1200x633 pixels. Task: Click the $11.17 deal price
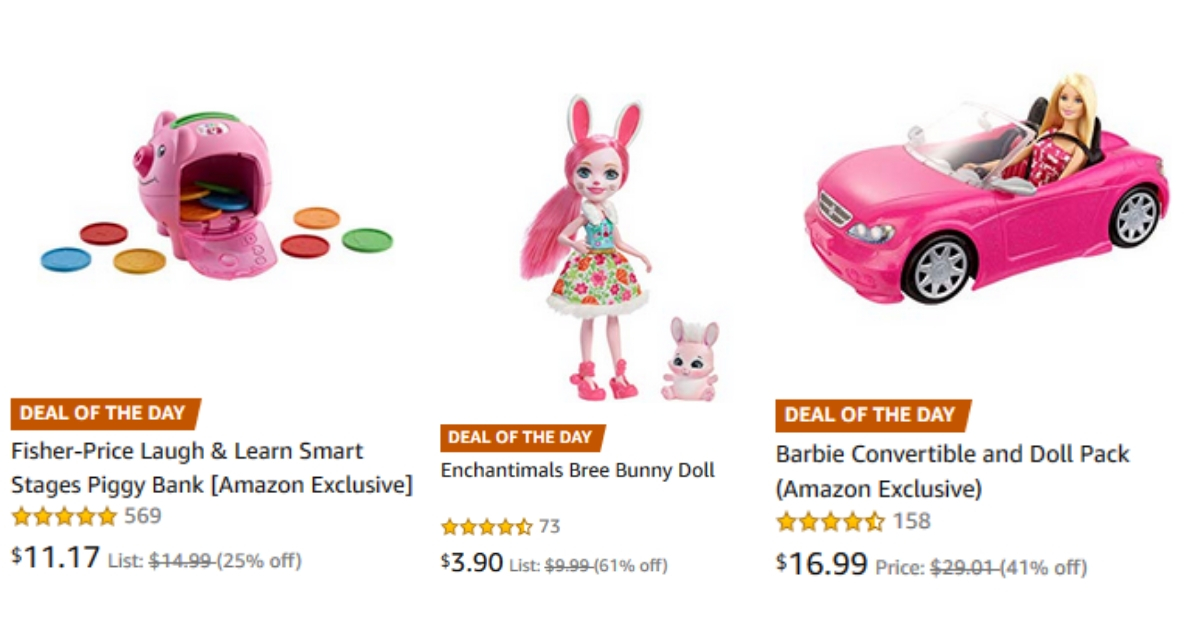[x=56, y=557]
